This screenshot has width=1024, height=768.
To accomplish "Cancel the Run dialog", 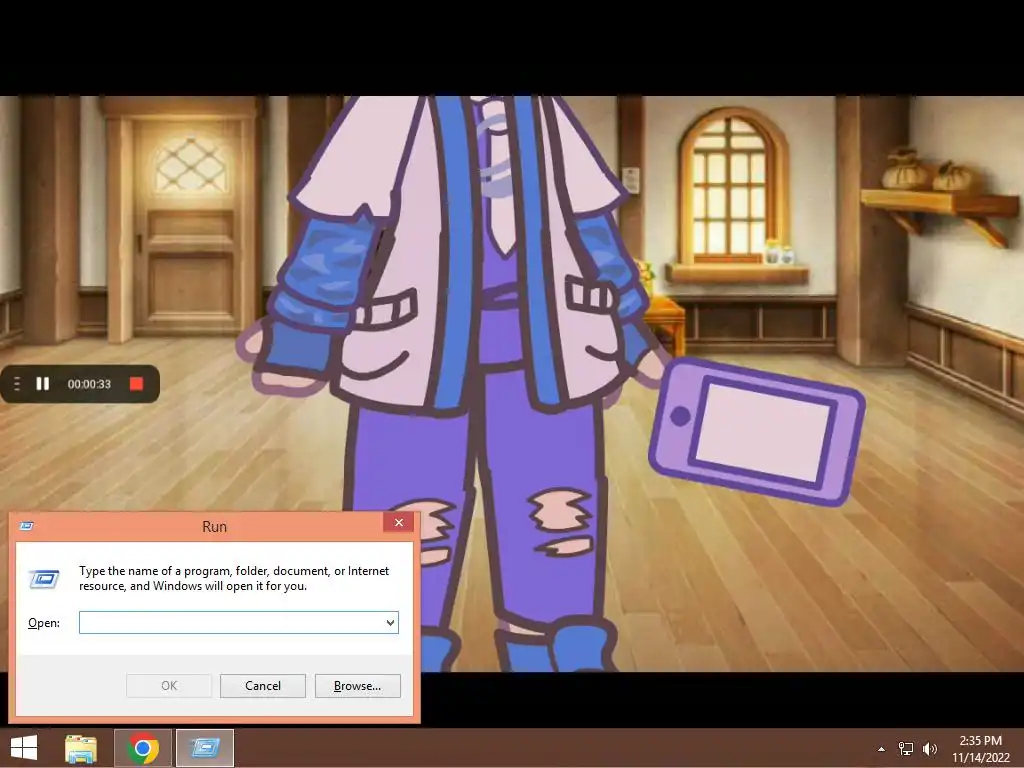I will click(263, 686).
